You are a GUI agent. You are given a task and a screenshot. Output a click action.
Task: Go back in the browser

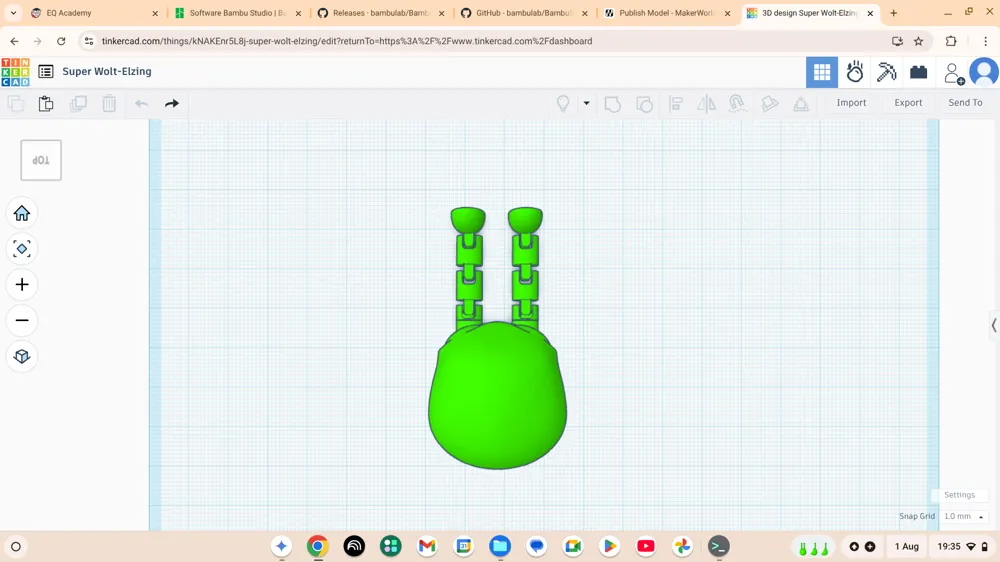(x=14, y=41)
